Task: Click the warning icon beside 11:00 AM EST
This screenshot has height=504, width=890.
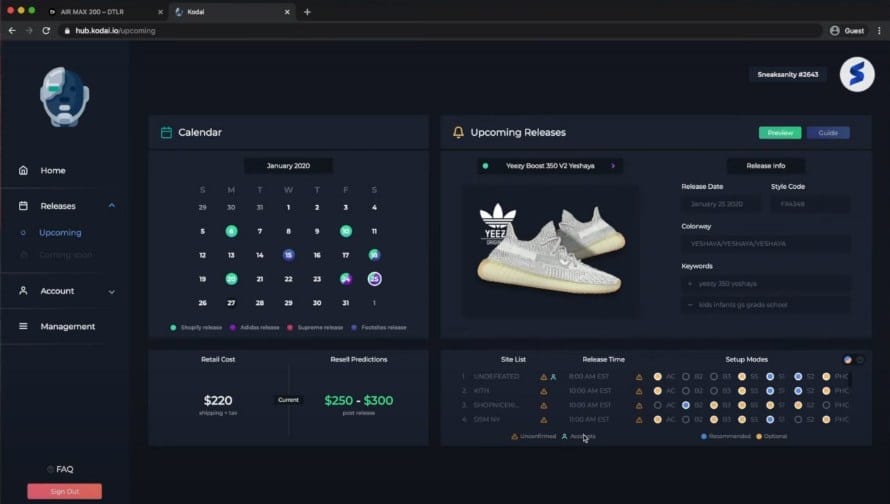Action: (639, 420)
